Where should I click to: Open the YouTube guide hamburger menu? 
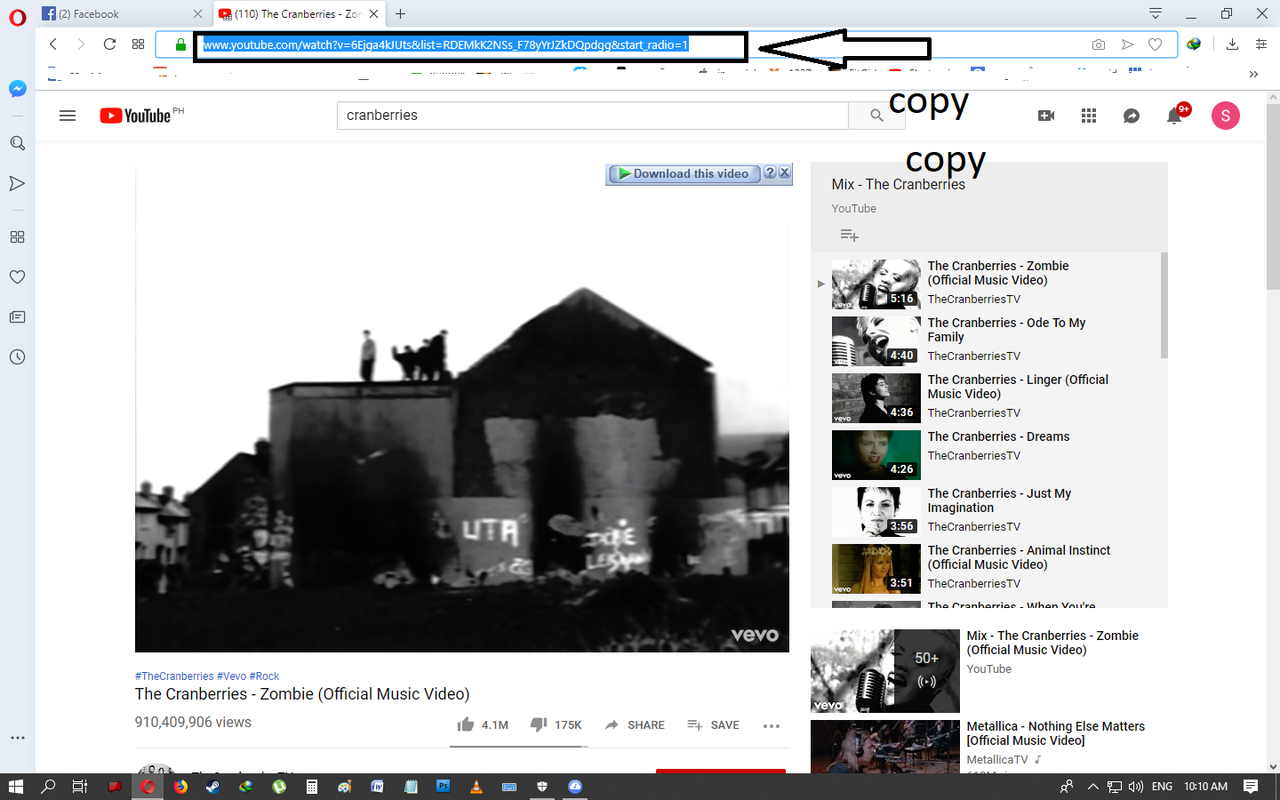(x=68, y=115)
